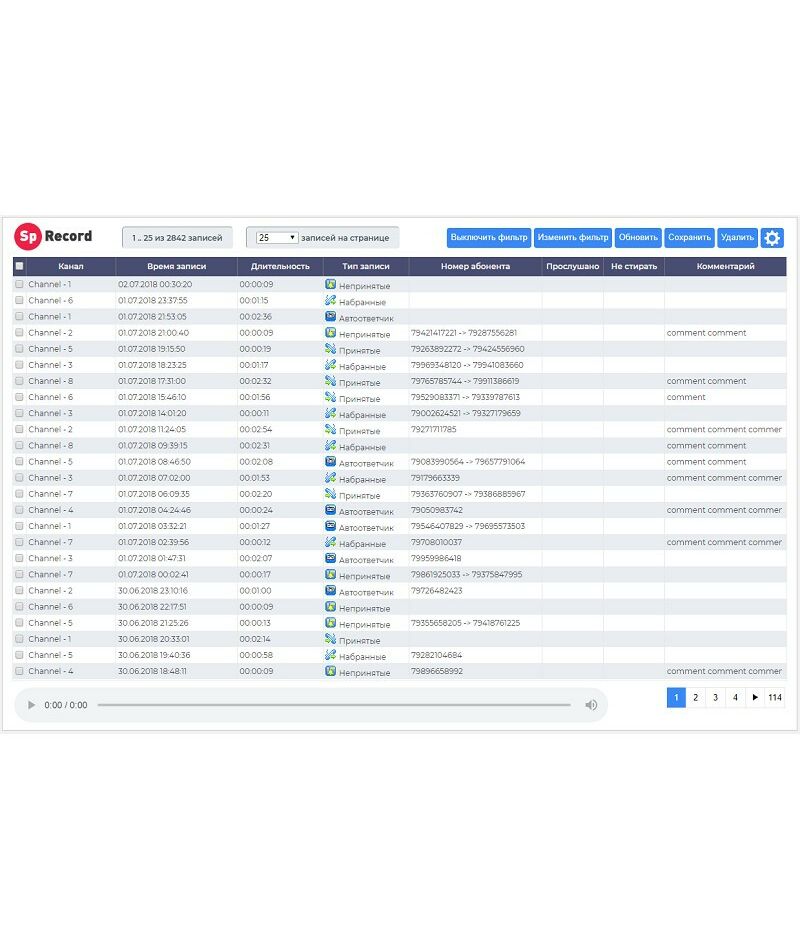Go to next page using arrow button

click(x=754, y=698)
